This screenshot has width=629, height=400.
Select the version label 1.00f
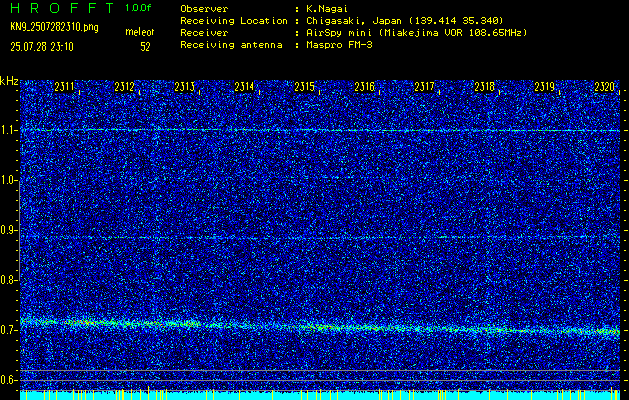pos(138,8)
